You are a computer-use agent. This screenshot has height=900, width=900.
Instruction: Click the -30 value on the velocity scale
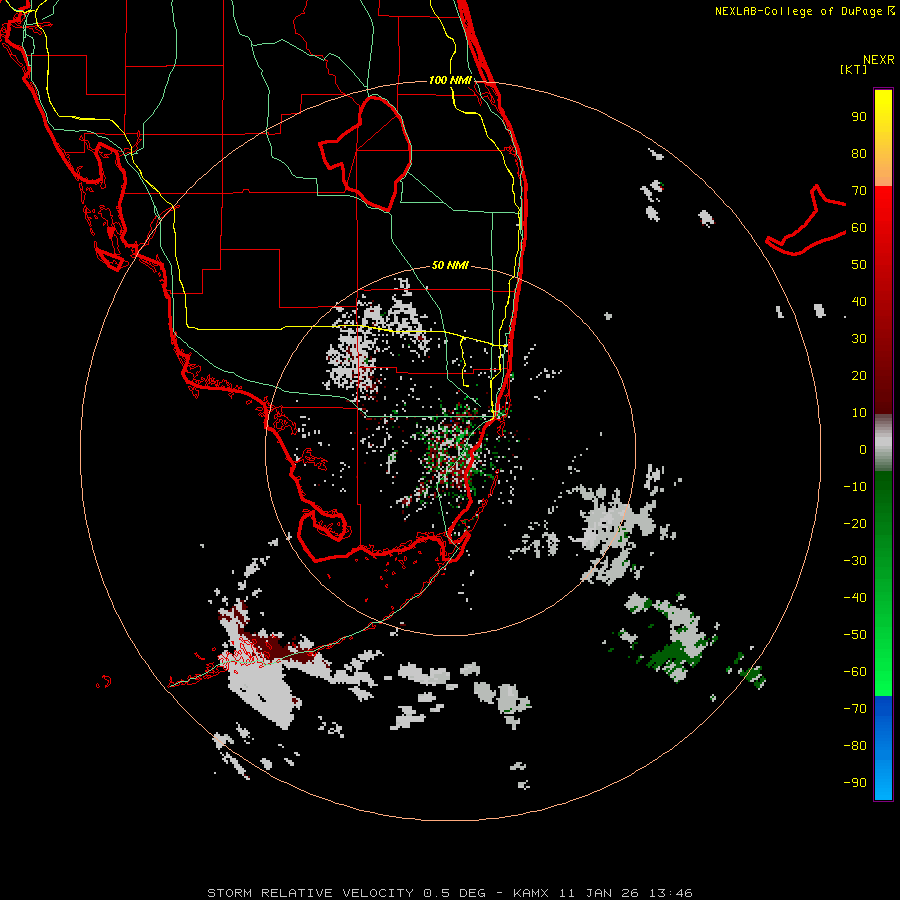855,561
